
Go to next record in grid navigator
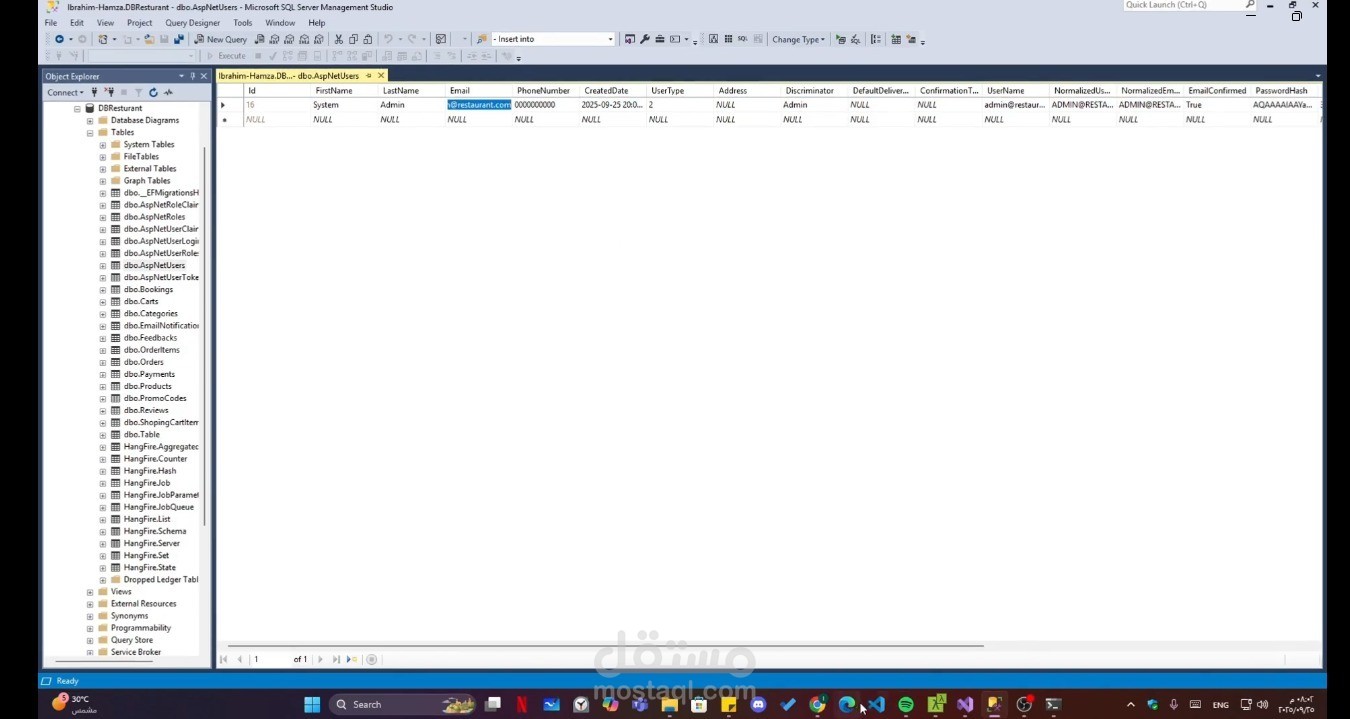321,659
